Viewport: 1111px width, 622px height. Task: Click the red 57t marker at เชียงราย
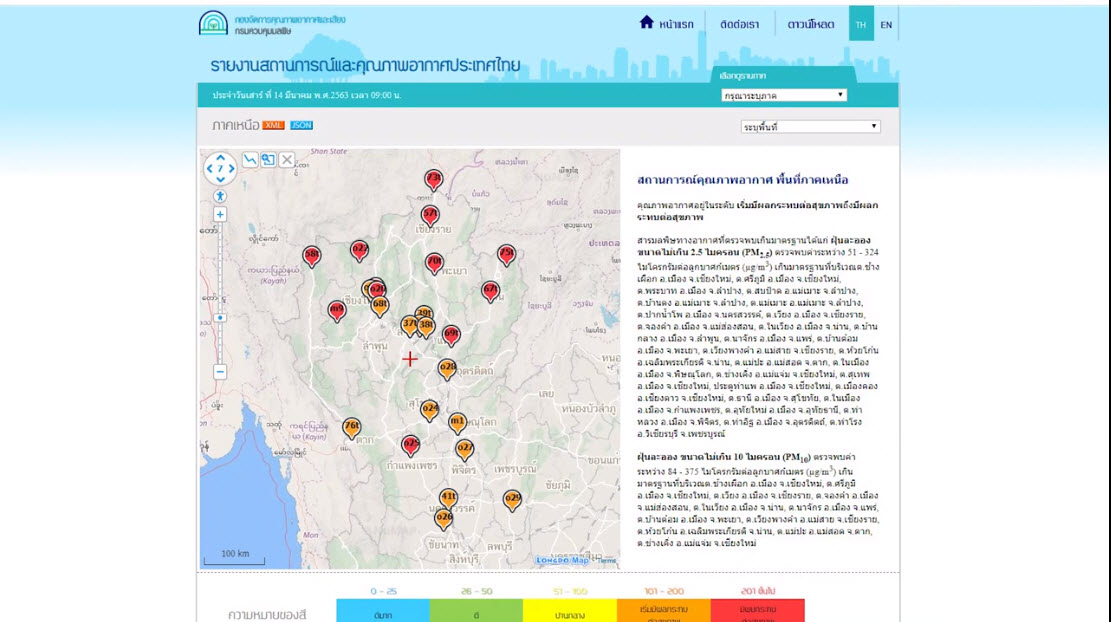coord(430,215)
